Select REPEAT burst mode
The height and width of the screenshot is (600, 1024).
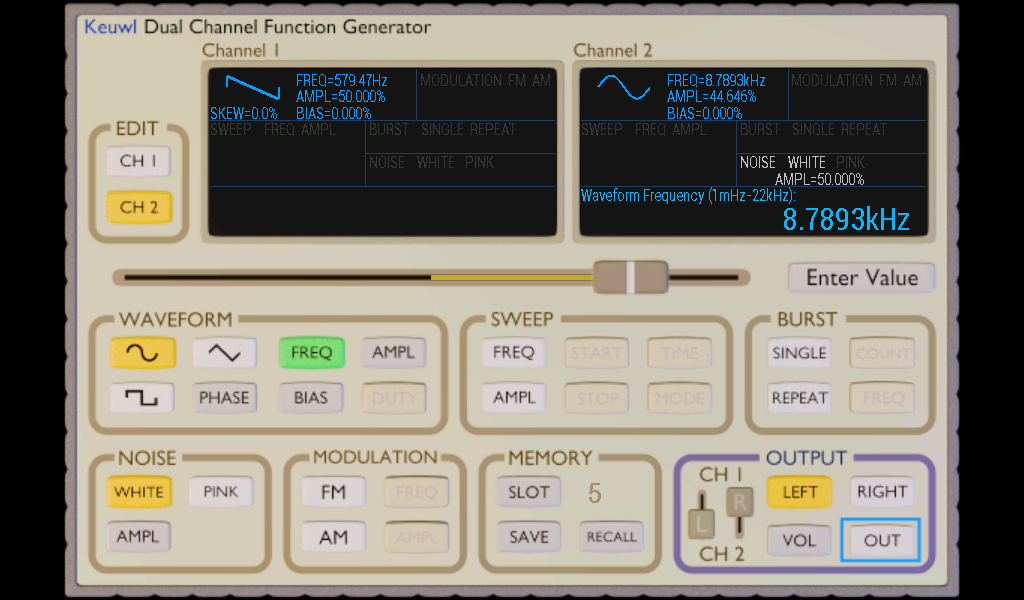(798, 397)
